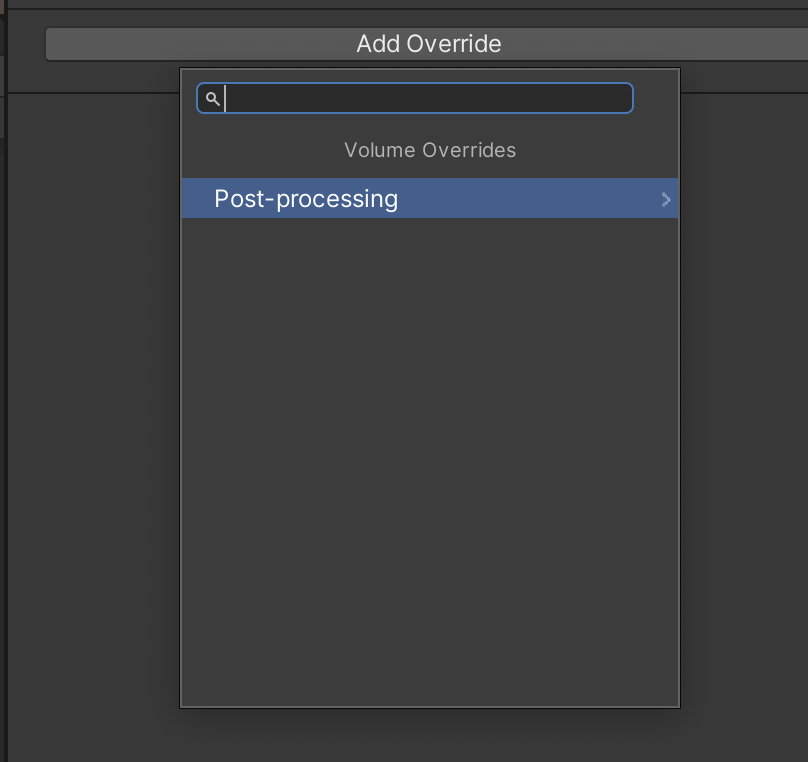
Task: Select the highlighted Post-processing menu entry
Action: (x=306, y=197)
